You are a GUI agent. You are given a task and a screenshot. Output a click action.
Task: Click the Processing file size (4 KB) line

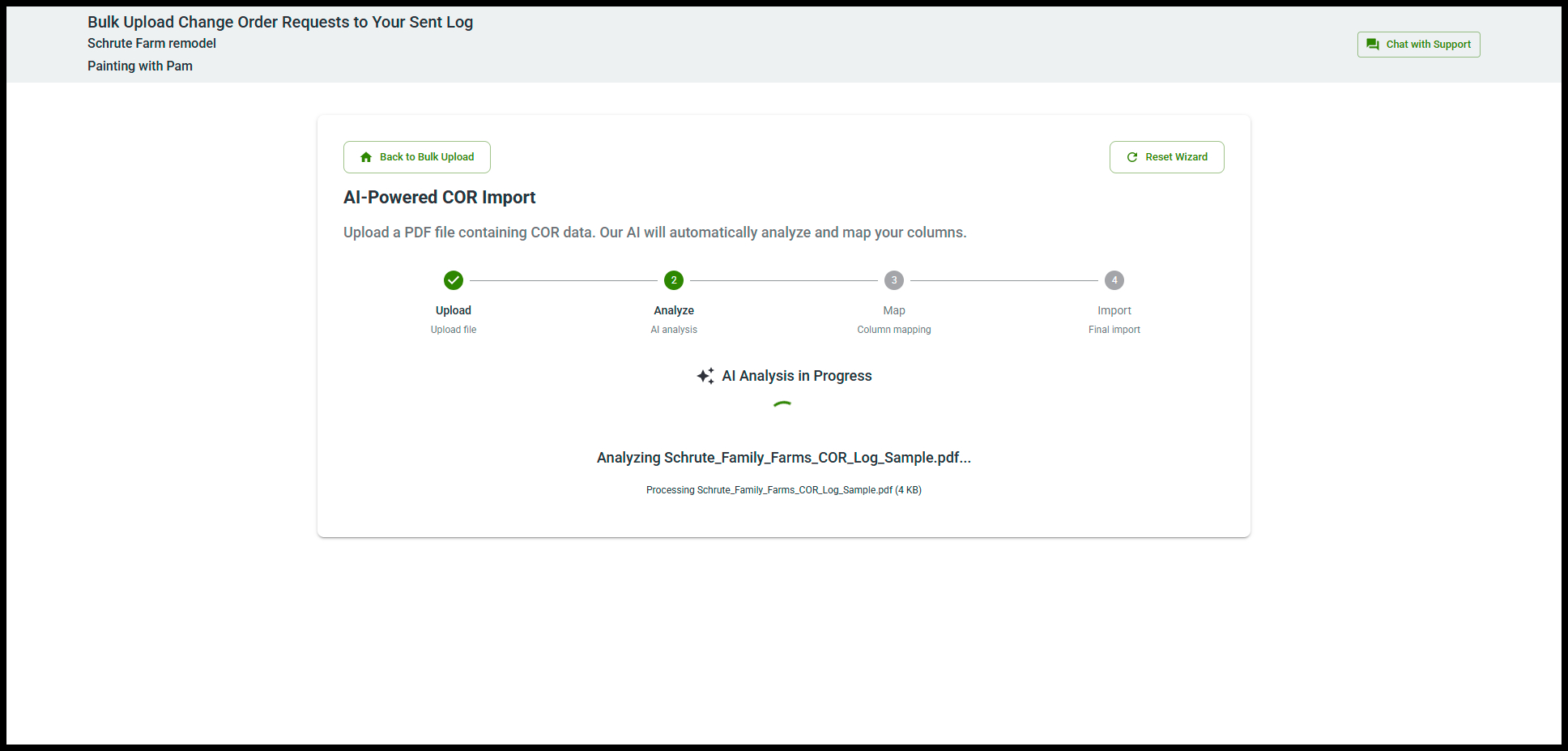pyautogui.click(x=783, y=490)
